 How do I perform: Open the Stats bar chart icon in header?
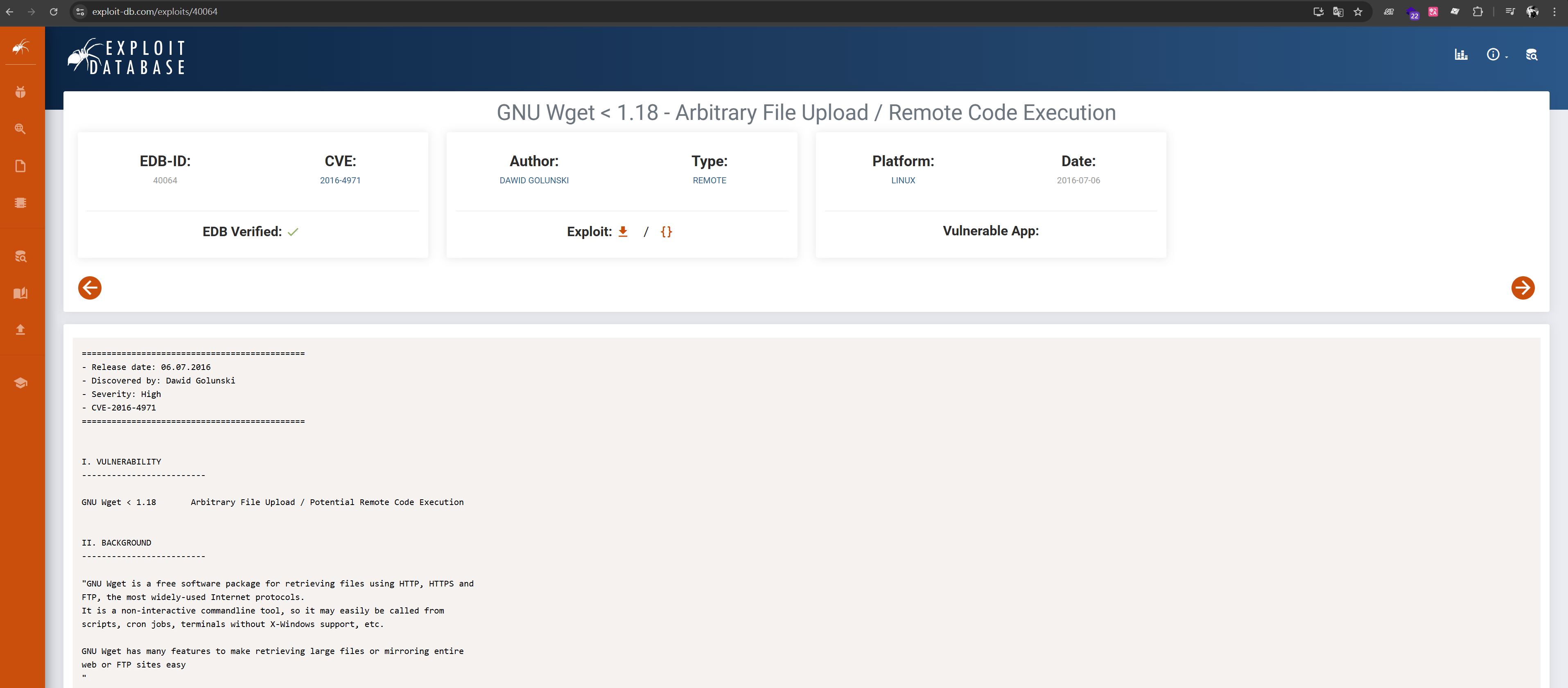(1461, 55)
